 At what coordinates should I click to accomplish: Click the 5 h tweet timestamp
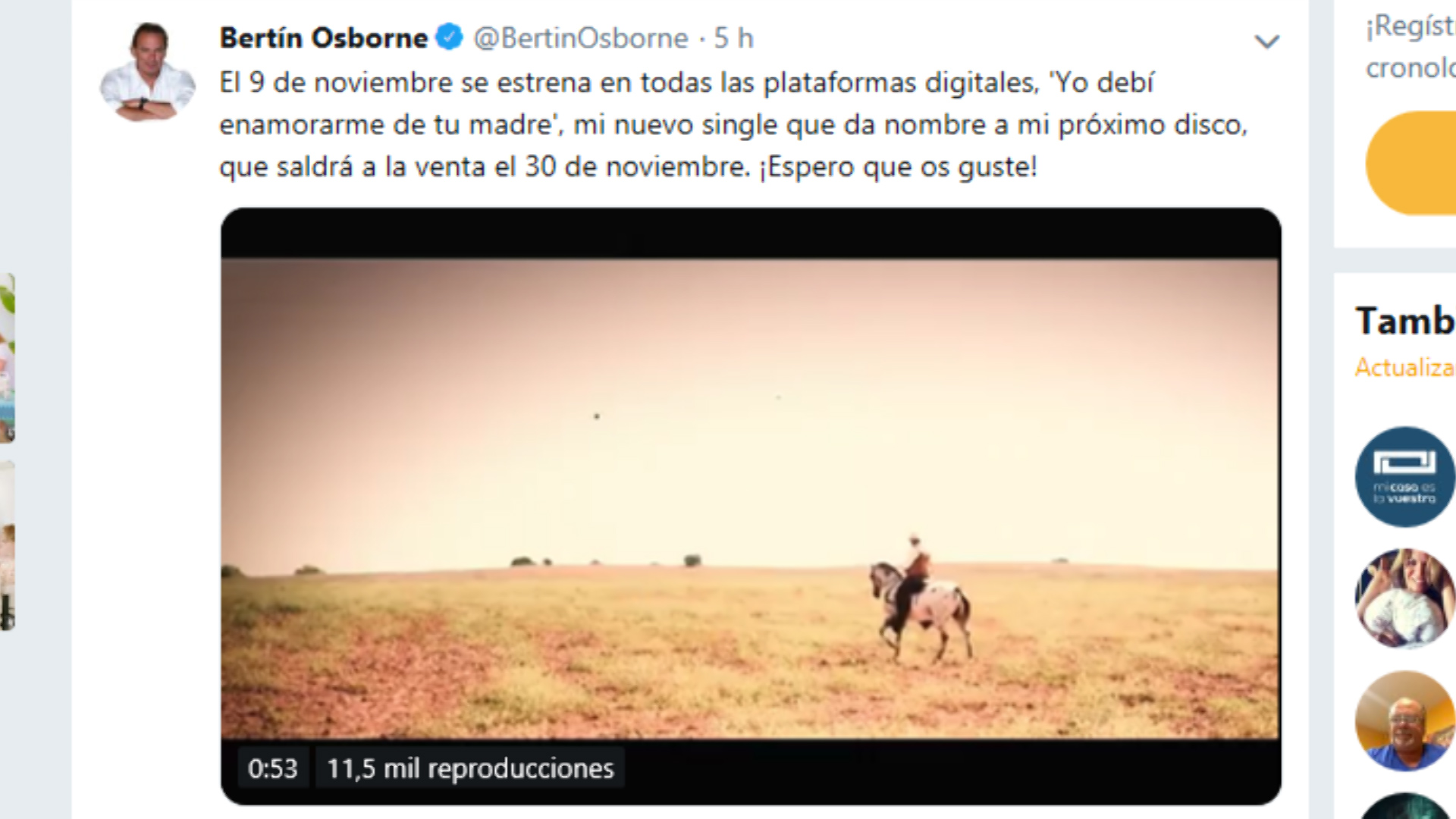coord(733,38)
